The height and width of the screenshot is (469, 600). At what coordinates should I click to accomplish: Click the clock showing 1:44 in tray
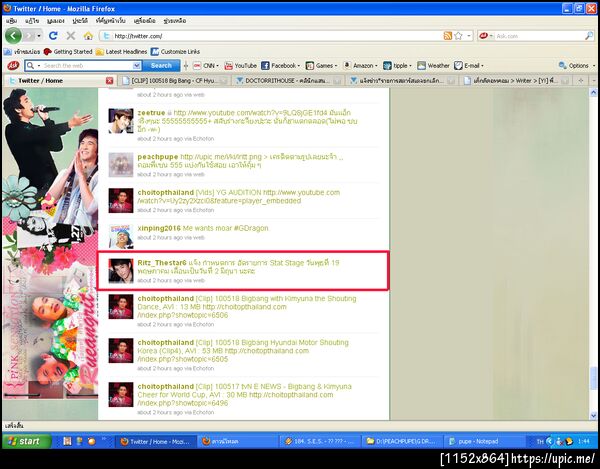coord(584,441)
